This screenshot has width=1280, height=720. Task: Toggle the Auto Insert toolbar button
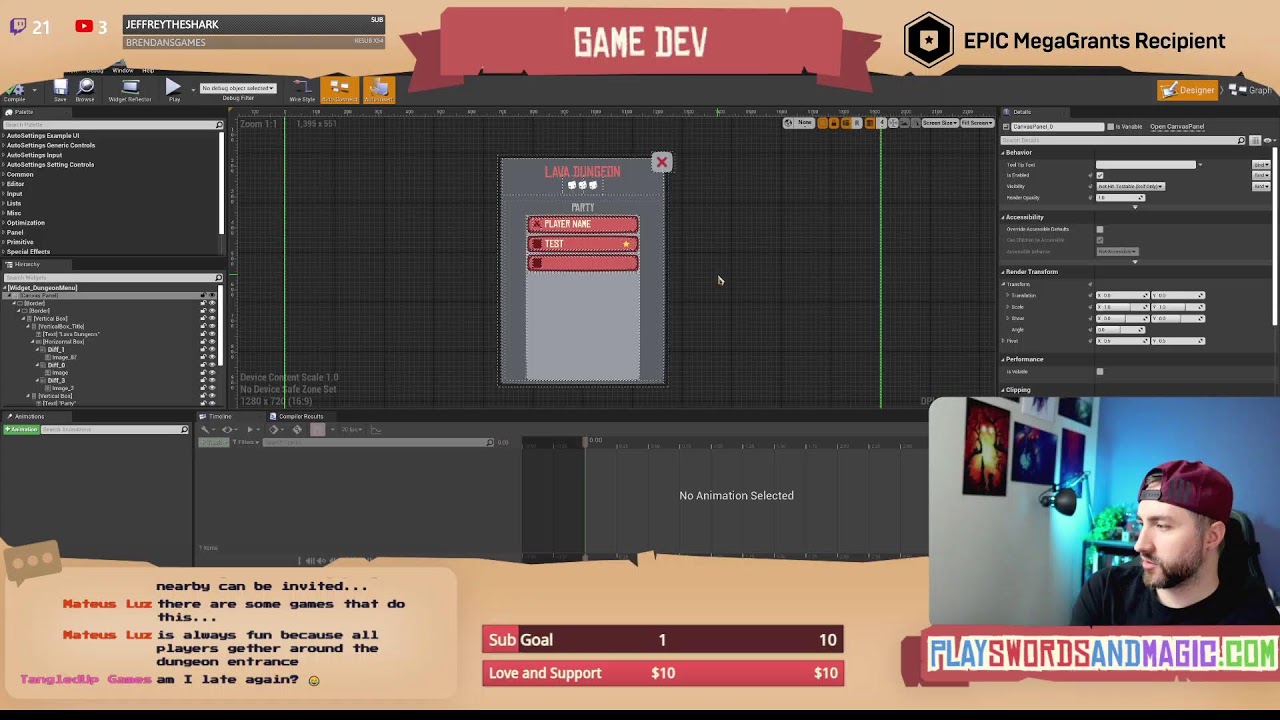[x=378, y=91]
